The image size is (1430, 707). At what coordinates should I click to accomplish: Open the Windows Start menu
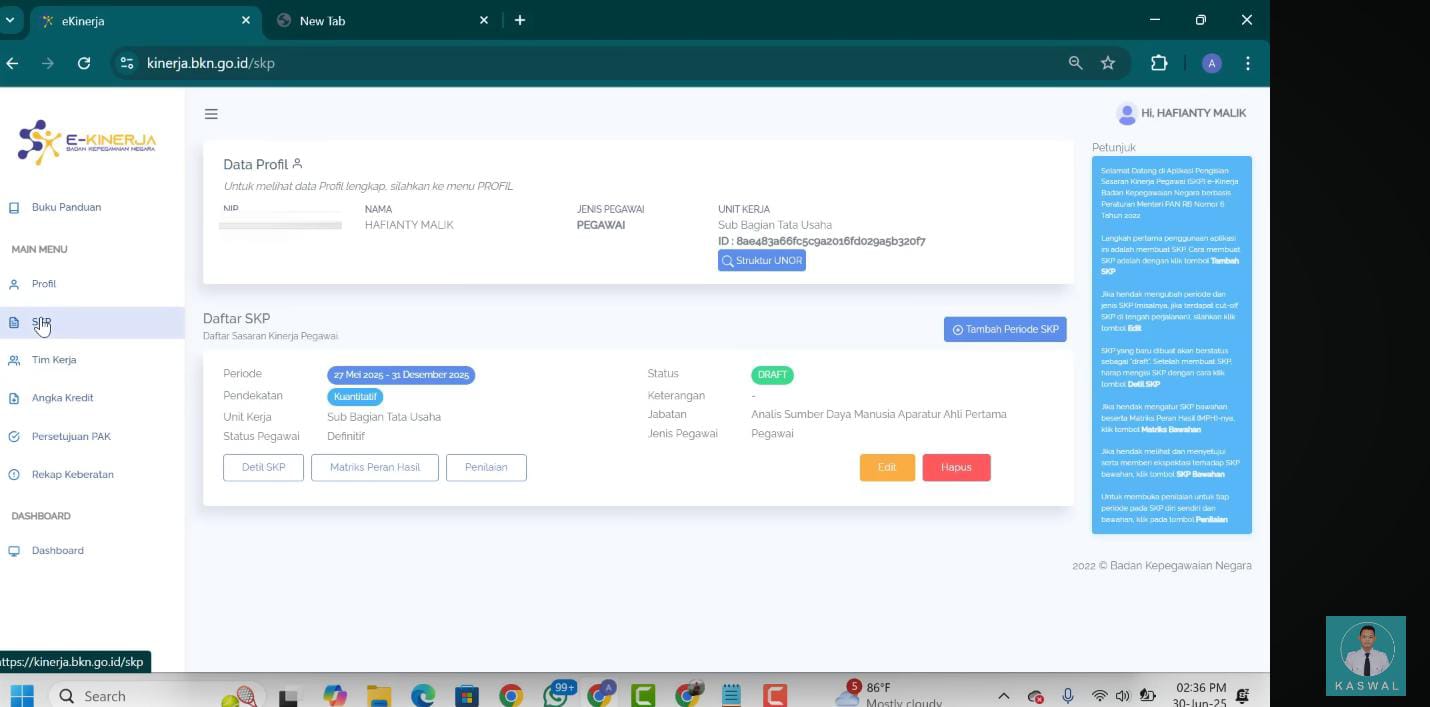coord(22,696)
